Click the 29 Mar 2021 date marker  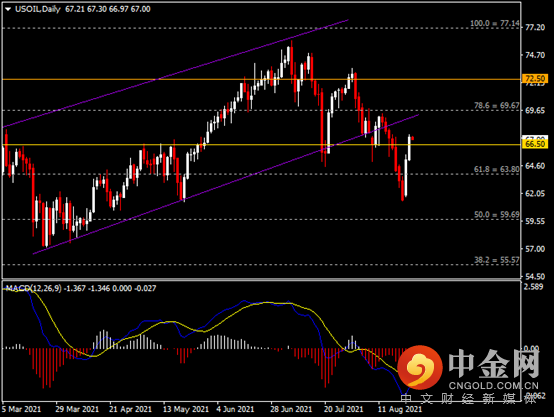pyautogui.click(x=77, y=409)
